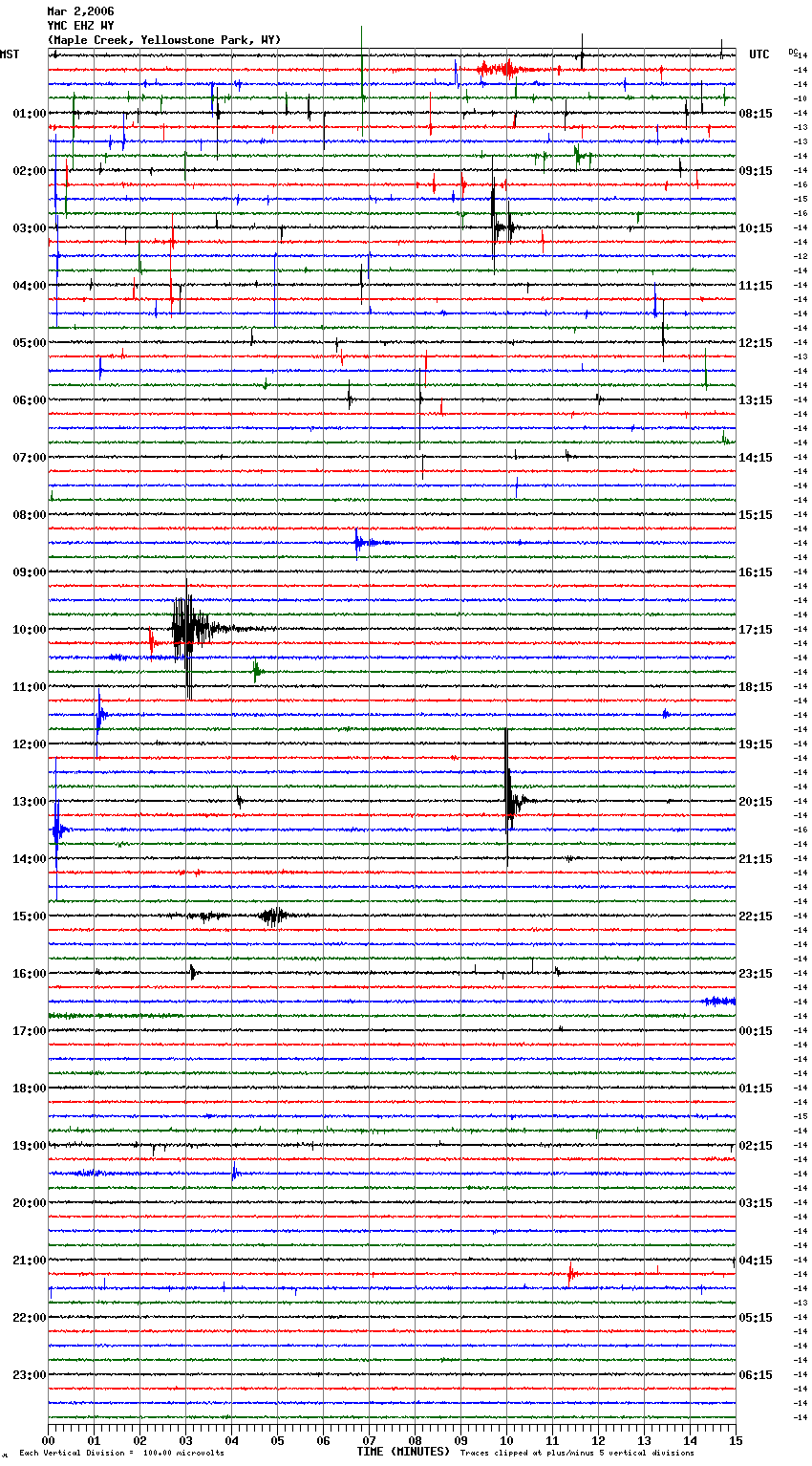Click the "04:15" UTC time label
The width and height of the screenshot is (812, 1466).
756,1261
